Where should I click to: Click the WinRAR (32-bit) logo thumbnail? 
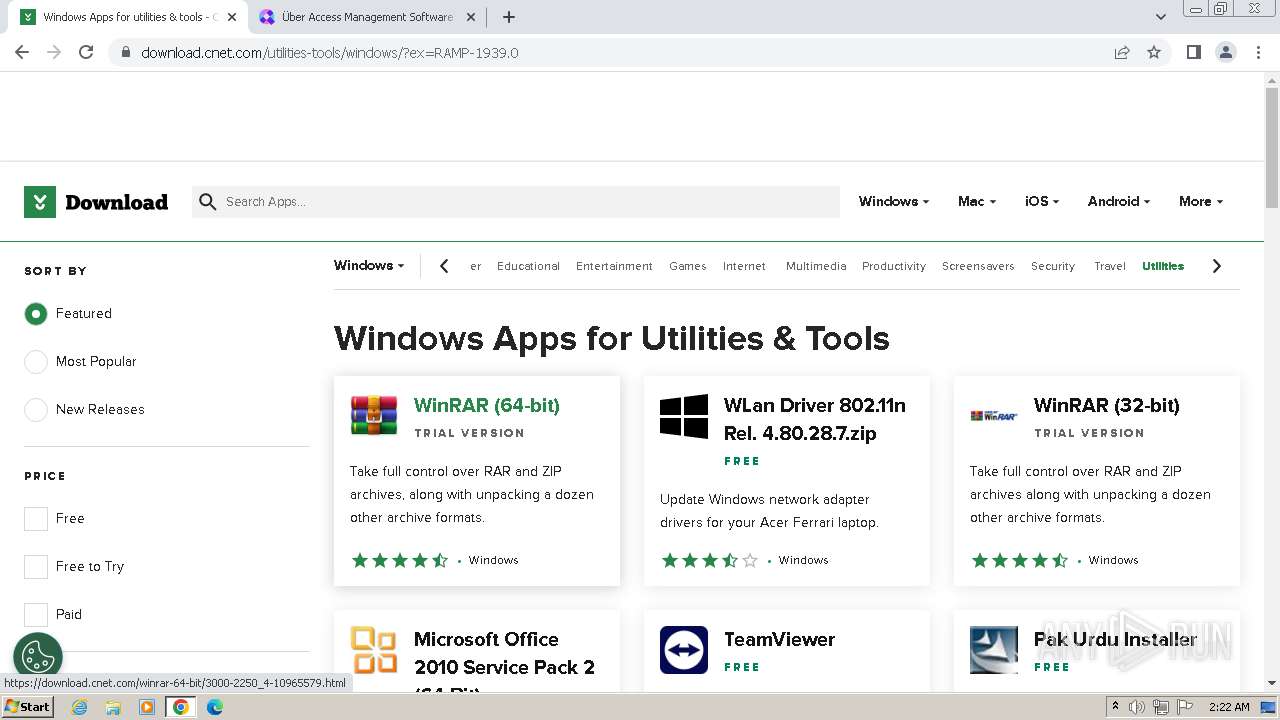(994, 415)
